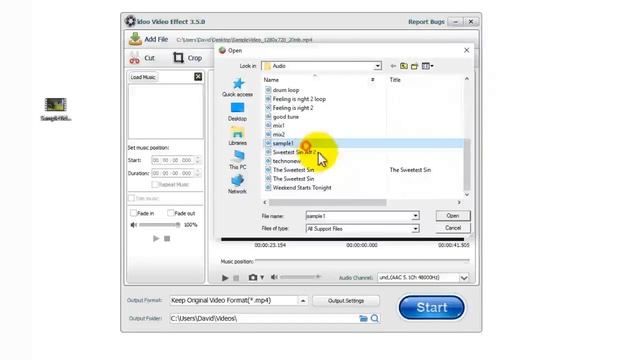Open the View menu dropdown icon
Screen dimensions: 640x360
(427, 66)
